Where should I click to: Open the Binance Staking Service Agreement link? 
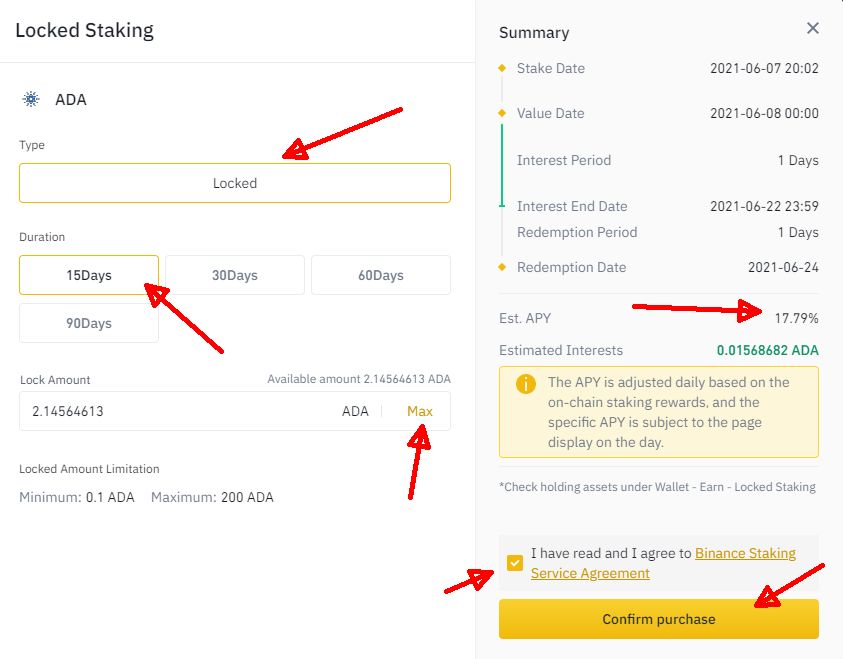[663, 563]
